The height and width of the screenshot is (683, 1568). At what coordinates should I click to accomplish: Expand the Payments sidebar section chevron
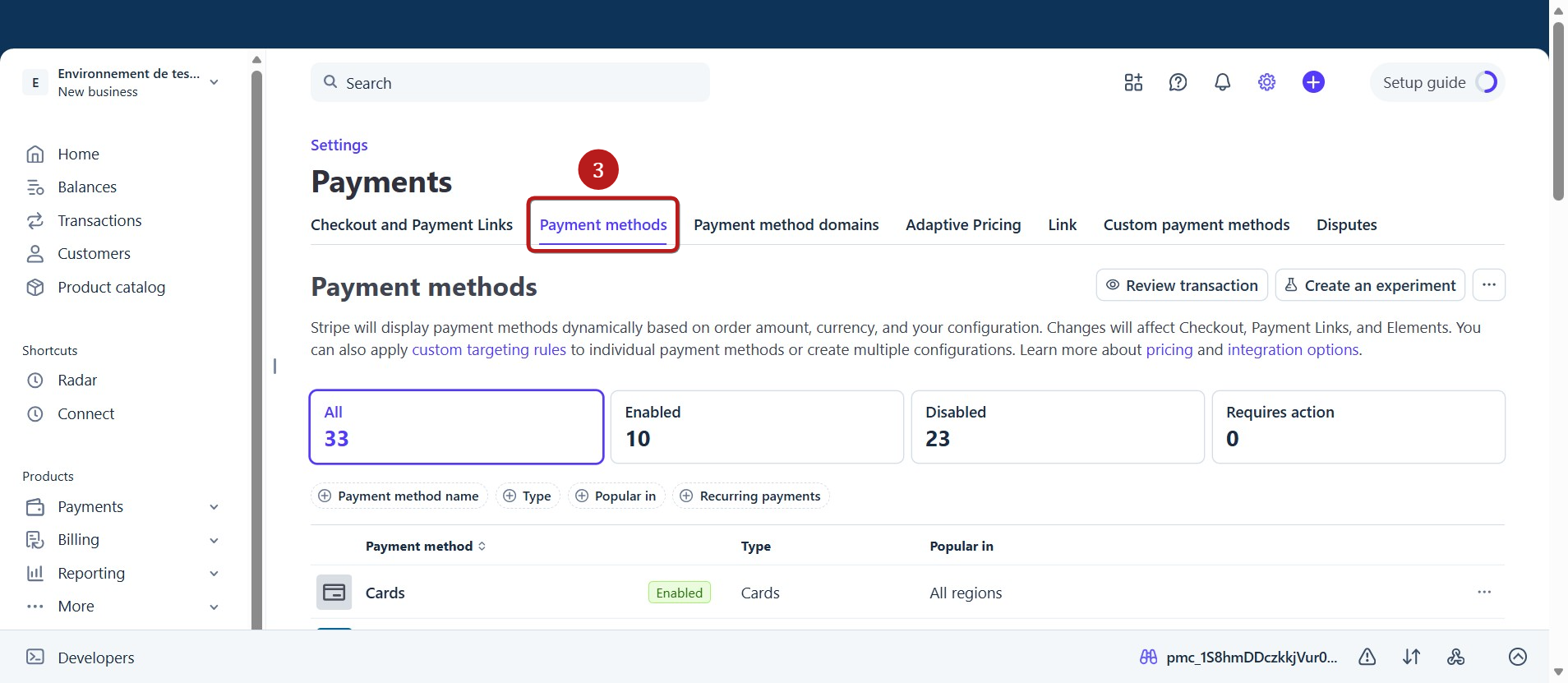[x=214, y=507]
